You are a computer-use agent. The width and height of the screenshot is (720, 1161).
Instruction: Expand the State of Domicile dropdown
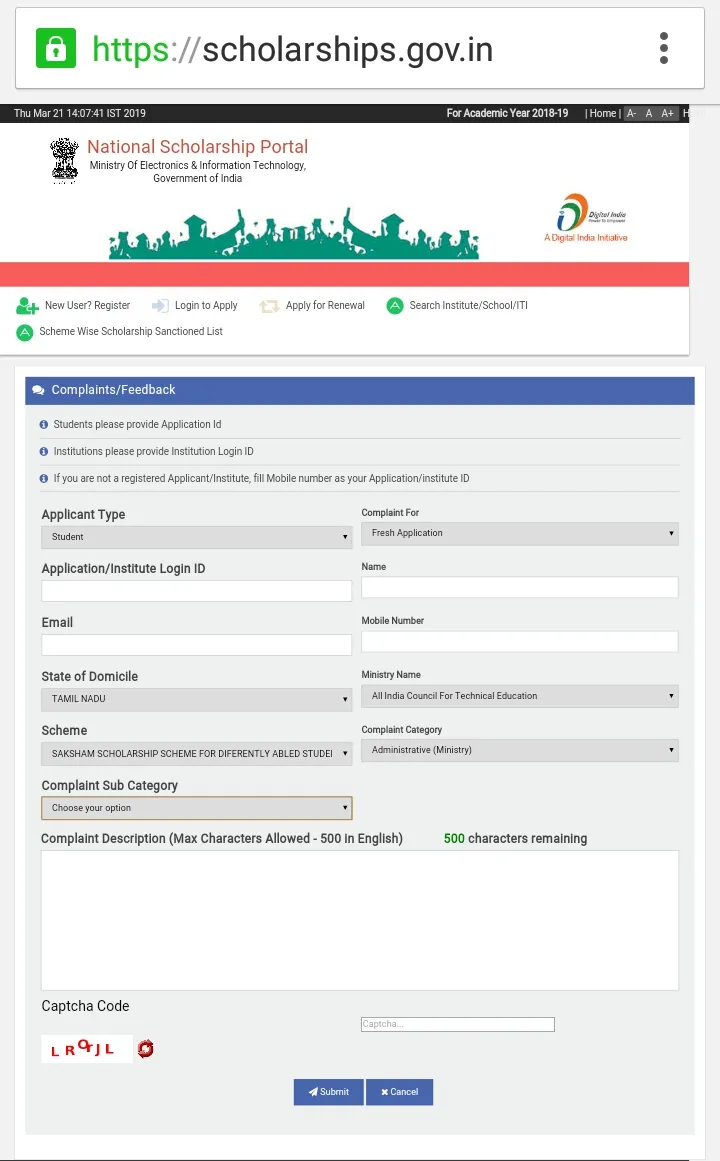pos(196,699)
